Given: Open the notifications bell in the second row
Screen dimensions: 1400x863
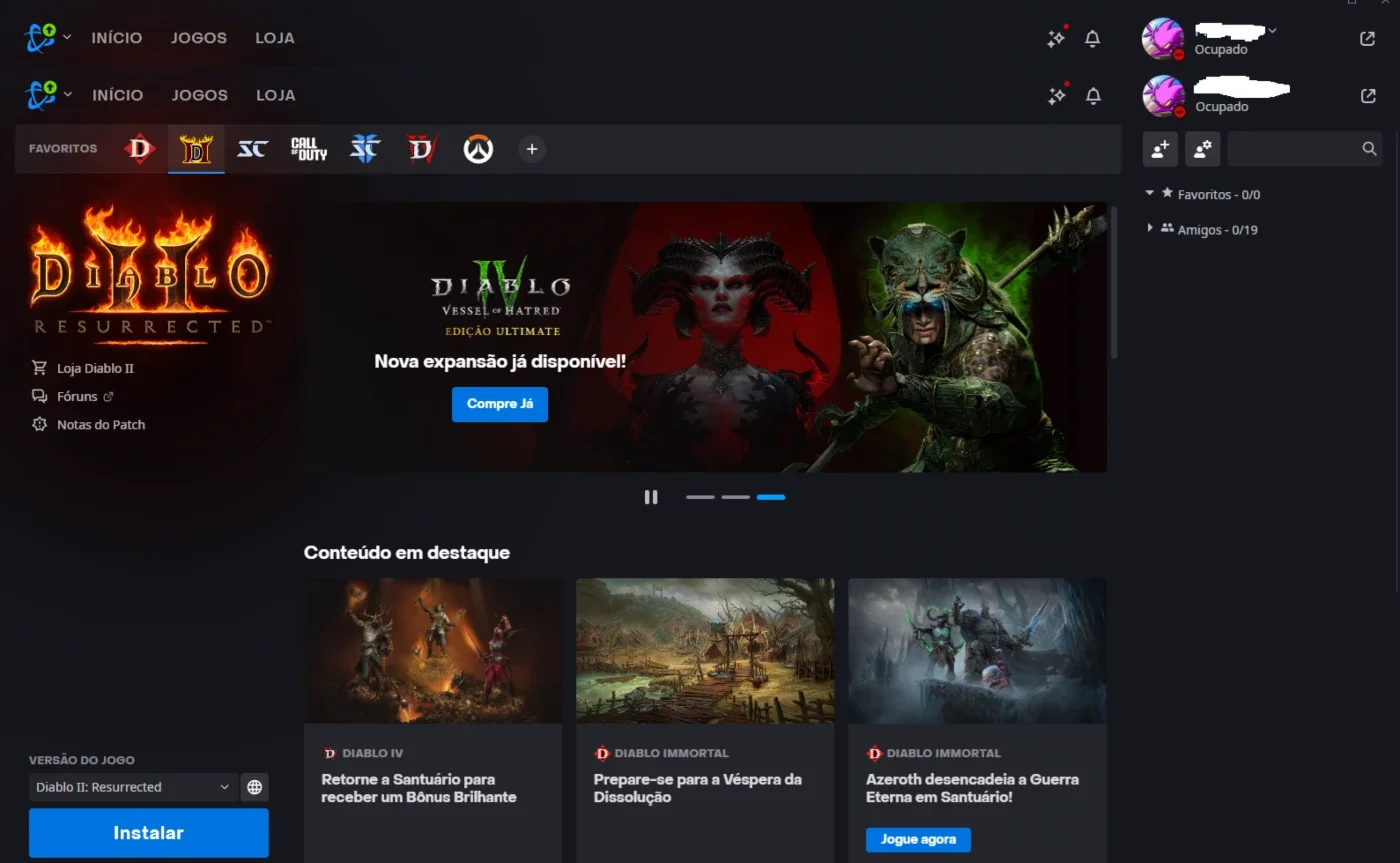Looking at the screenshot, I should click(x=1093, y=96).
